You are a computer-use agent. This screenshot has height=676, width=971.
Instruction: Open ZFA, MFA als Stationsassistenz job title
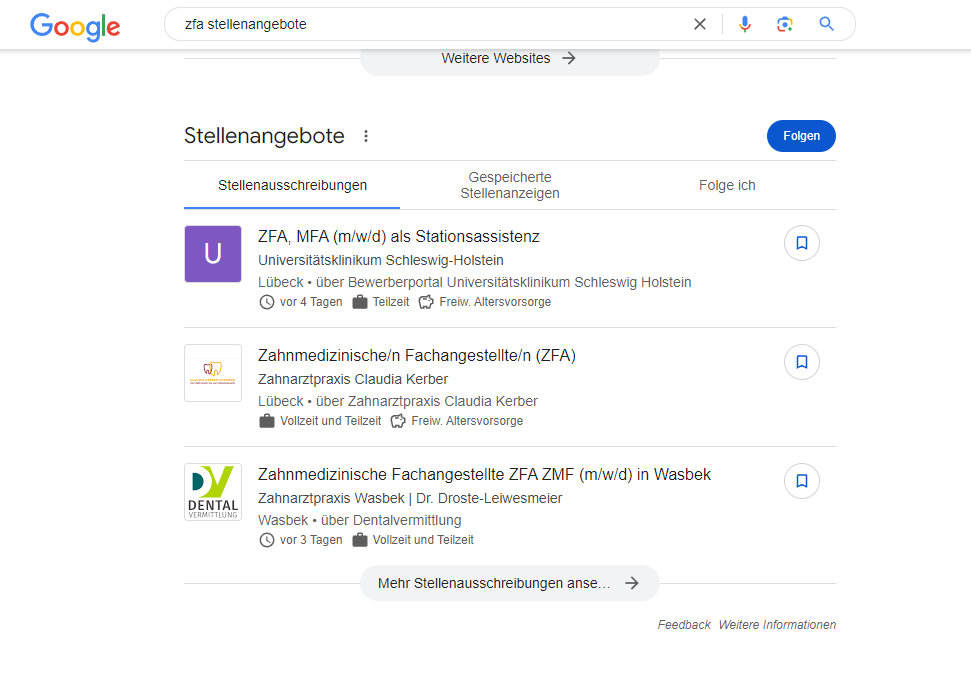click(x=399, y=236)
